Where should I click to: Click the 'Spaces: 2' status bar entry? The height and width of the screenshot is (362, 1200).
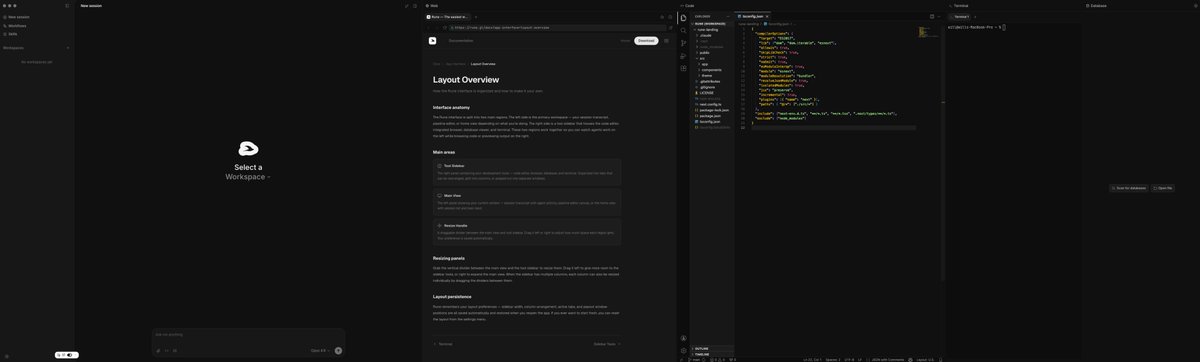coord(833,359)
